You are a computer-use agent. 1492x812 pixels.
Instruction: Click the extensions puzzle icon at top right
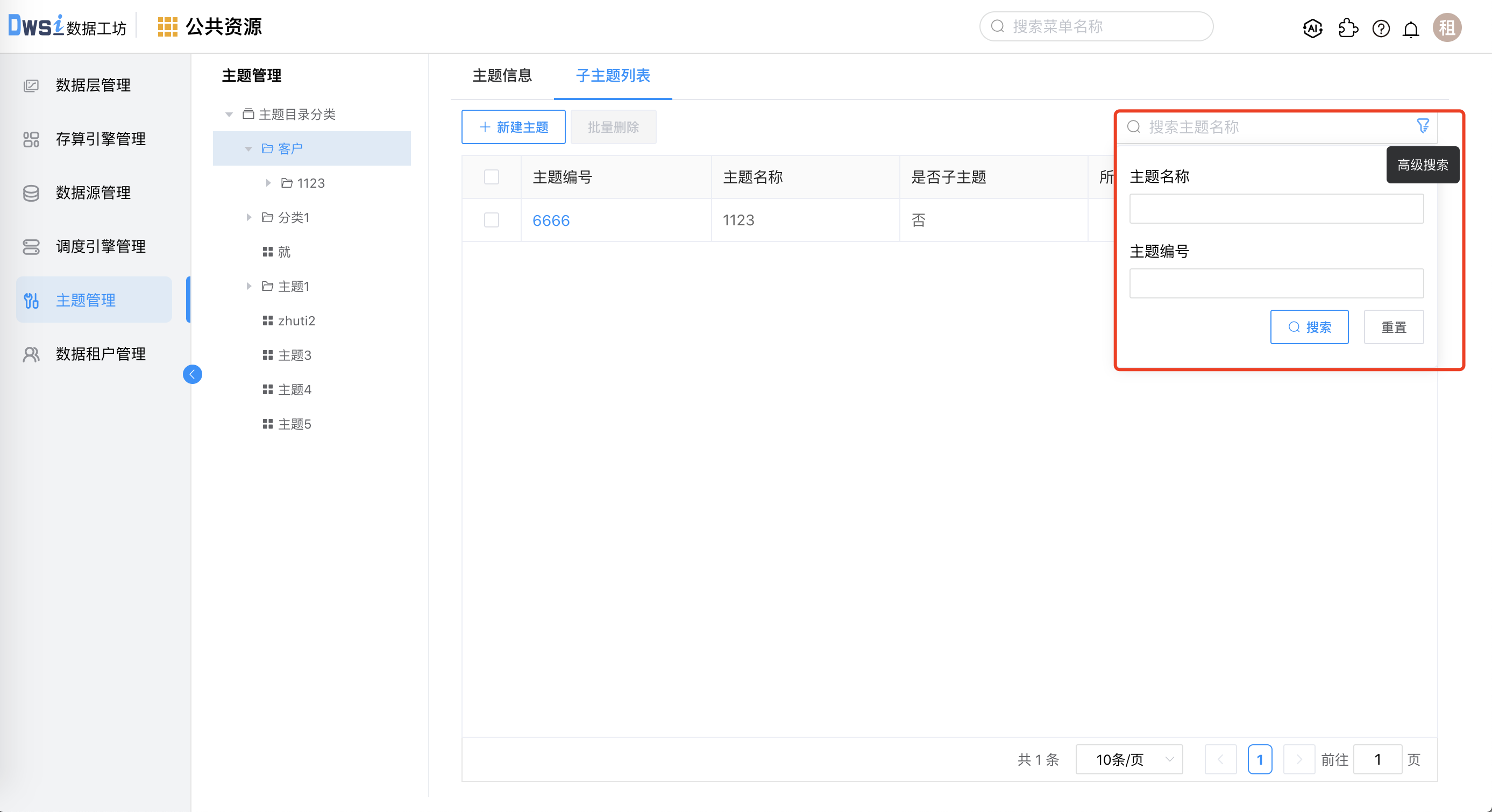[x=1348, y=28]
